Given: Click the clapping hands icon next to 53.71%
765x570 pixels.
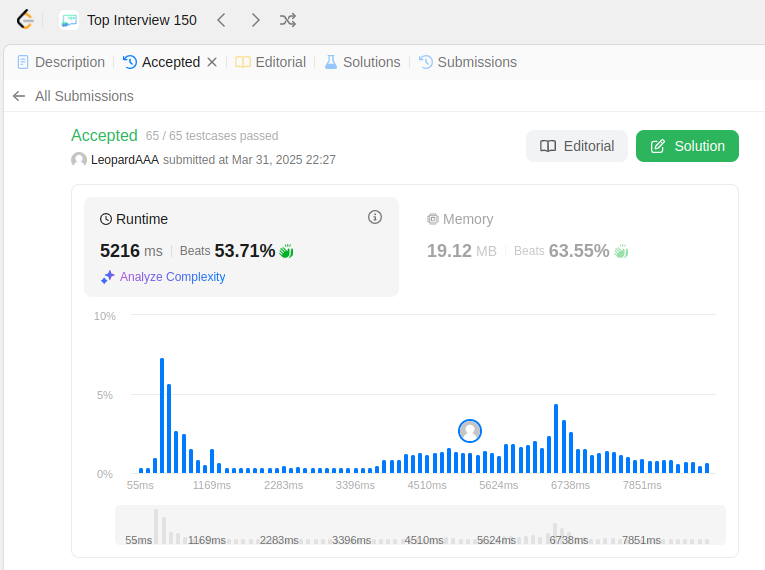Looking at the screenshot, I should (286, 251).
